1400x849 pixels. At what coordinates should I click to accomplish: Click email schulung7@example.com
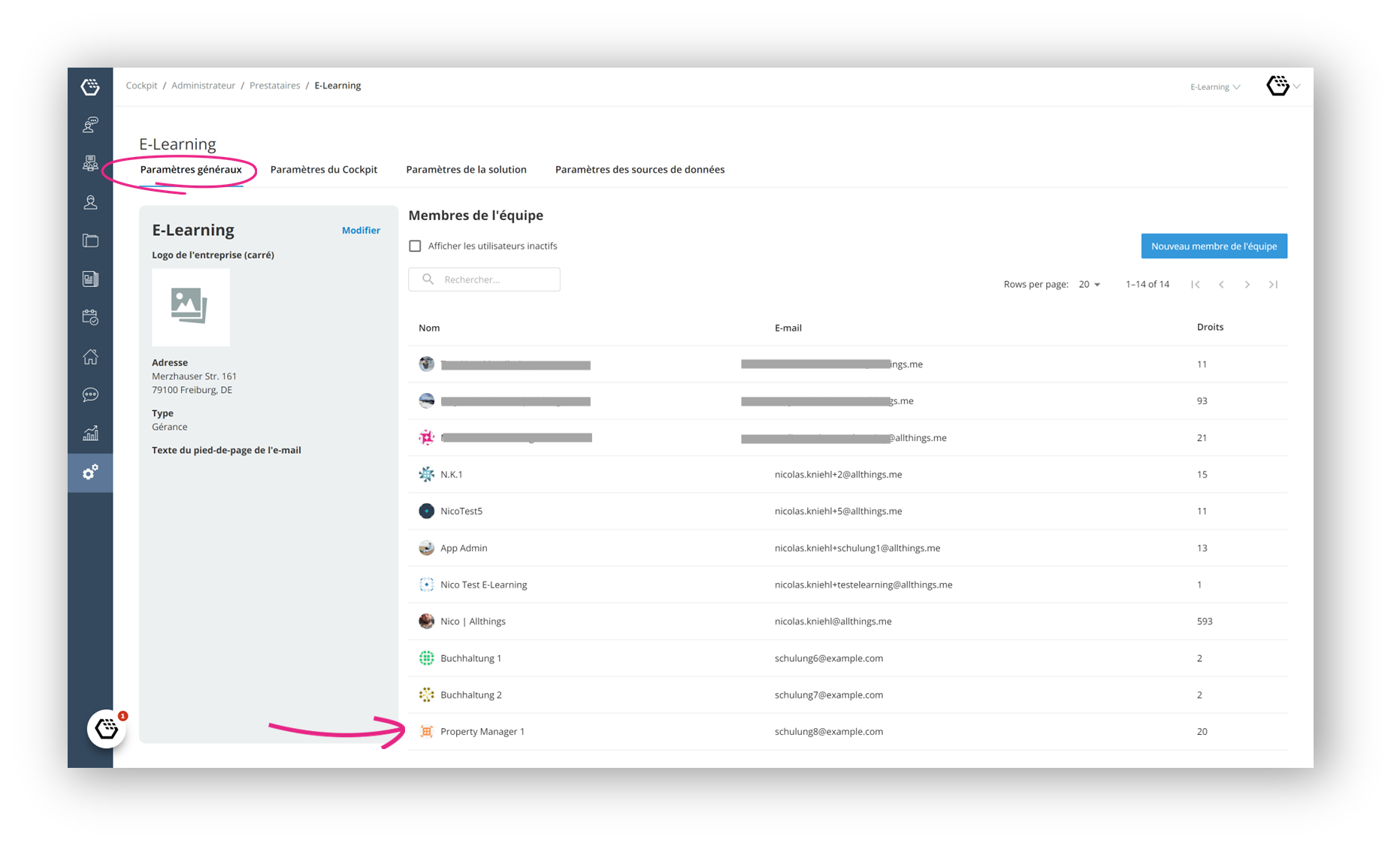pos(829,695)
